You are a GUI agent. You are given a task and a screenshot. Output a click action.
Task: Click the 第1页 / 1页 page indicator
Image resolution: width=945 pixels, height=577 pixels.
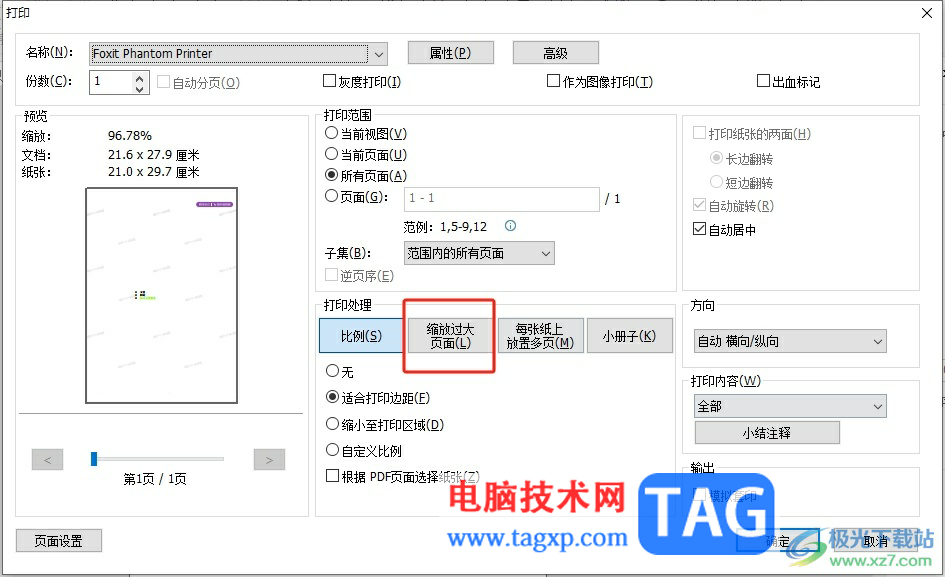pyautogui.click(x=155, y=479)
